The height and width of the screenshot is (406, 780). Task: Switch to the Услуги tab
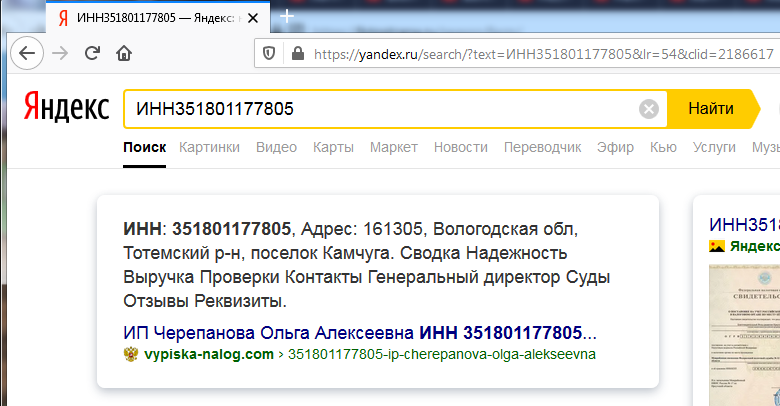pos(714,148)
